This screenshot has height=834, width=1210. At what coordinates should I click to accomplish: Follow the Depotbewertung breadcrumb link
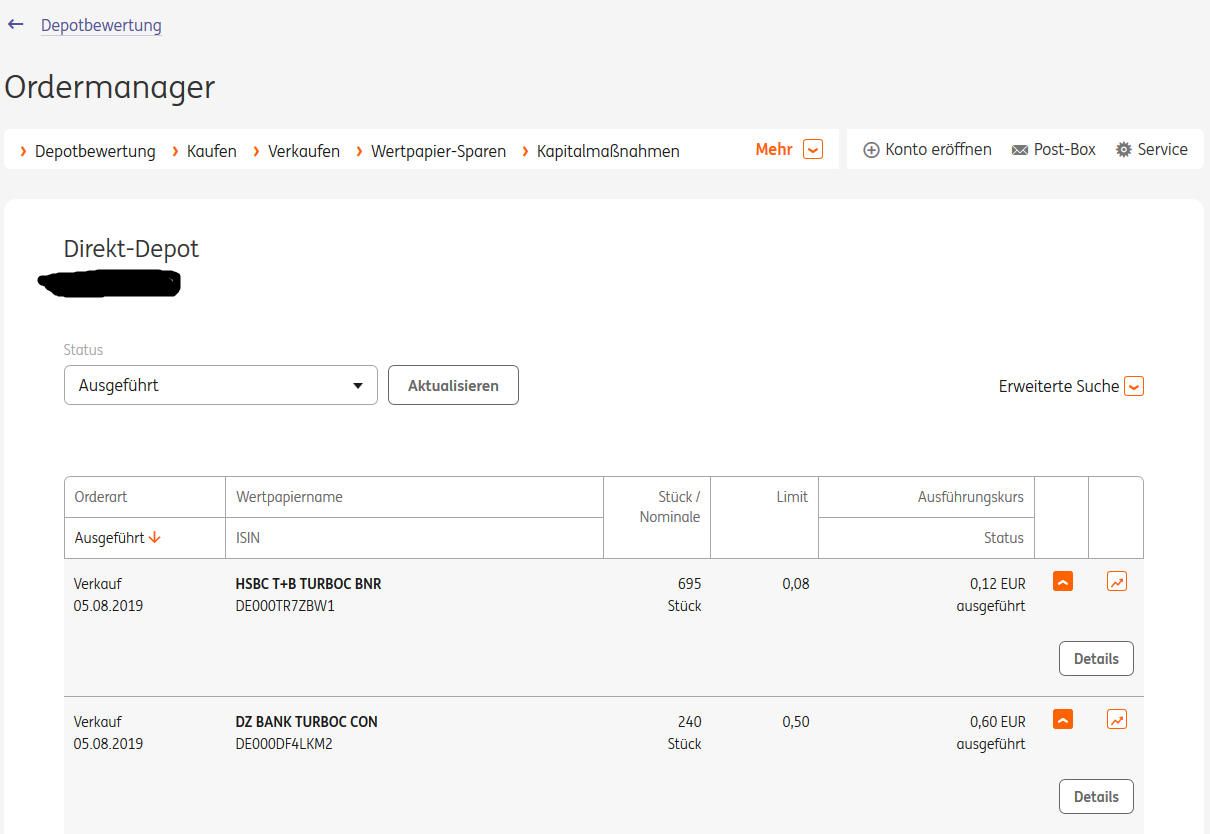pyautogui.click(x=101, y=25)
